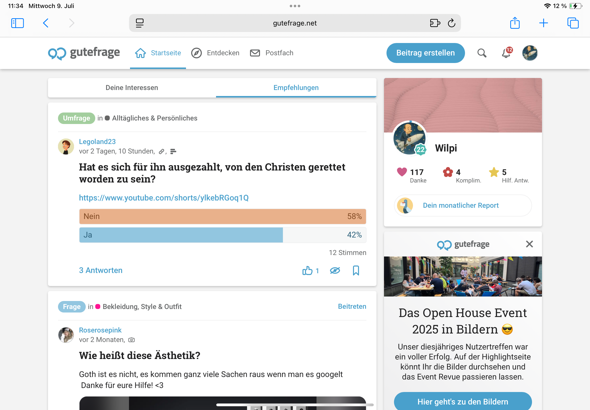Click the heart Danke counter
Viewport: 590px width, 410px height.
tap(412, 175)
